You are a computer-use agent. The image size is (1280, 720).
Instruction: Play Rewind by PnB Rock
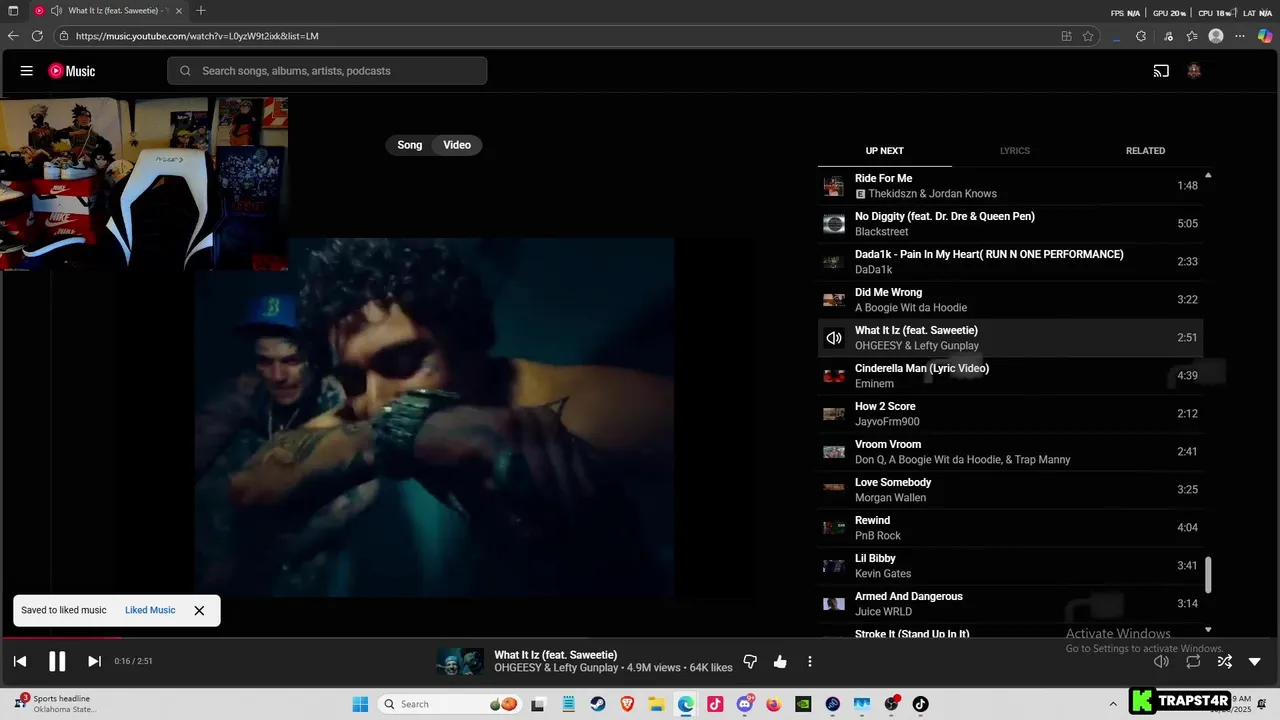click(1010, 528)
